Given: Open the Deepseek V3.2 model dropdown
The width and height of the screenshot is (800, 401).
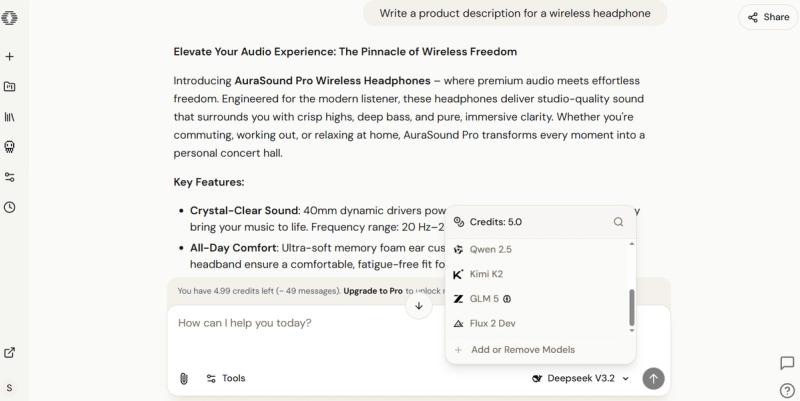Looking at the screenshot, I should point(581,378).
